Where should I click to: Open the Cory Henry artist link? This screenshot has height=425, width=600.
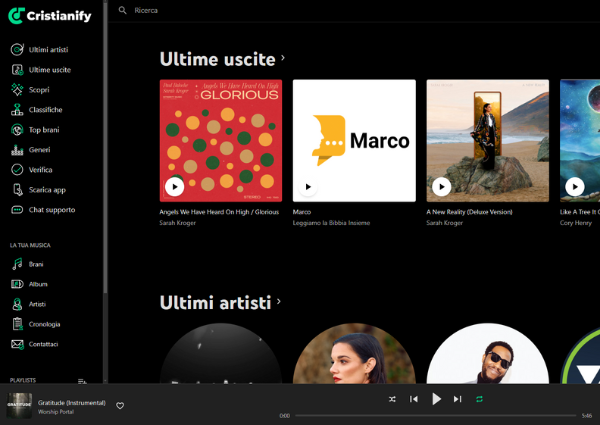tap(576, 223)
